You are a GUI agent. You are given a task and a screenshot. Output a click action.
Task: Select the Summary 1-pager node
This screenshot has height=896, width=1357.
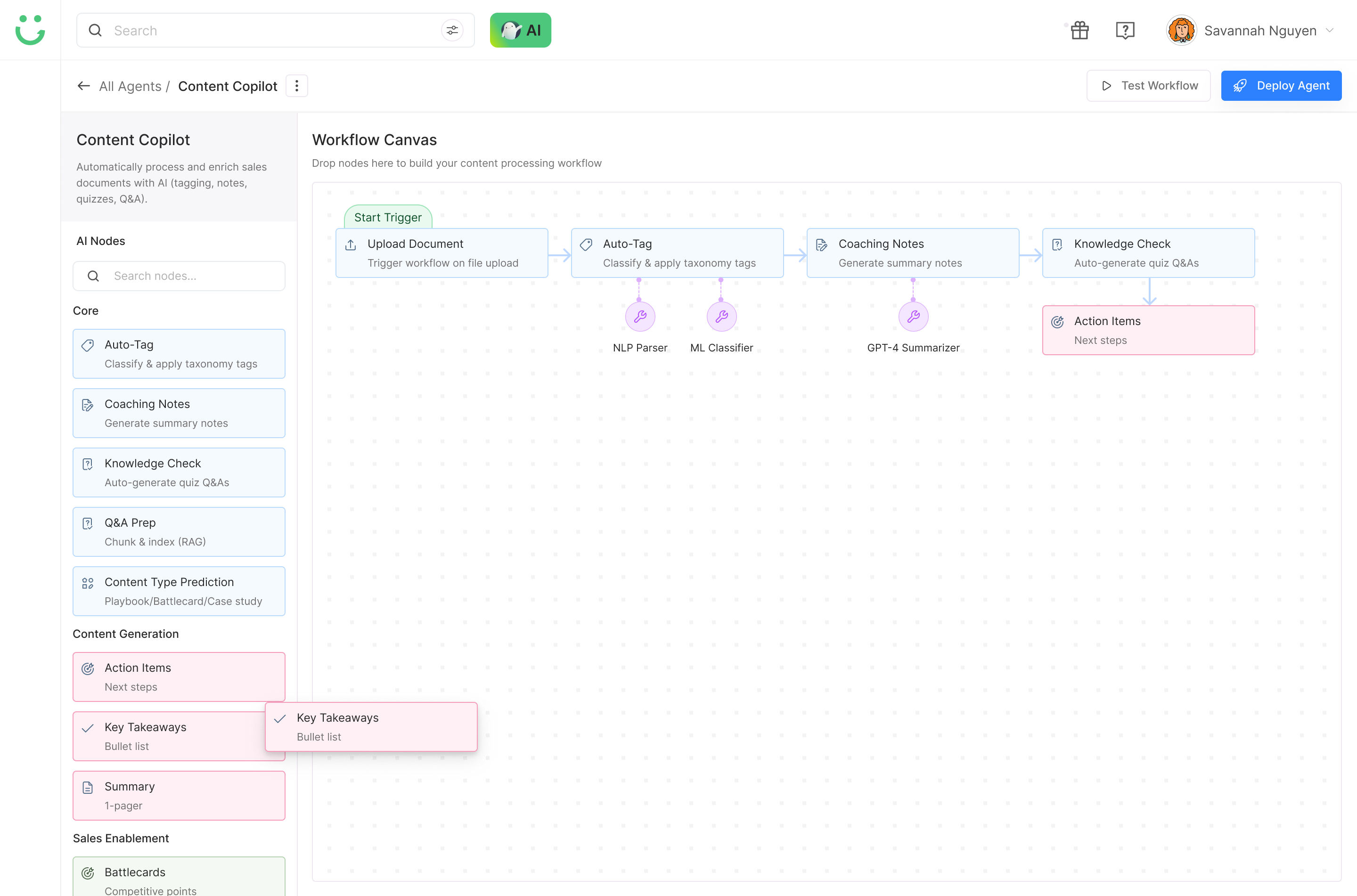pyautogui.click(x=179, y=796)
